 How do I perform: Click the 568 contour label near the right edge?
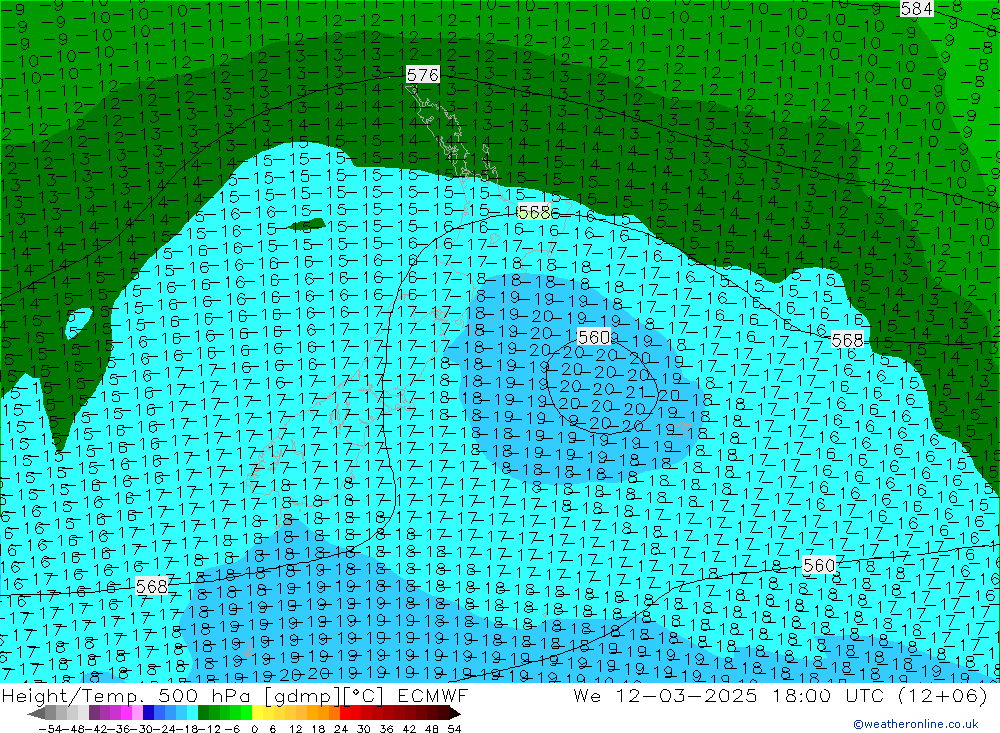tap(848, 341)
